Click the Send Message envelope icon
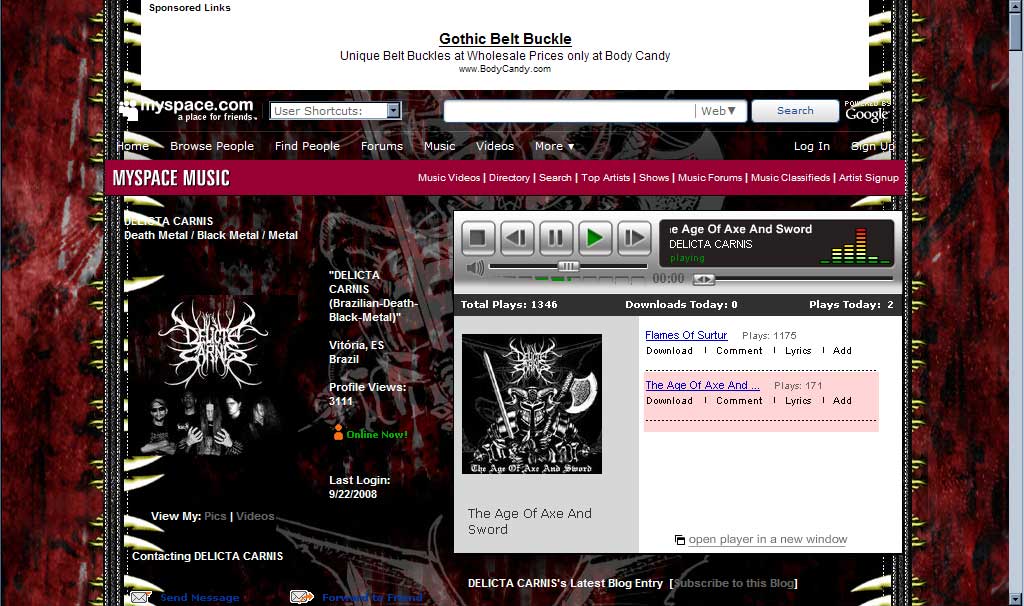The width and height of the screenshot is (1024, 606). [140, 597]
